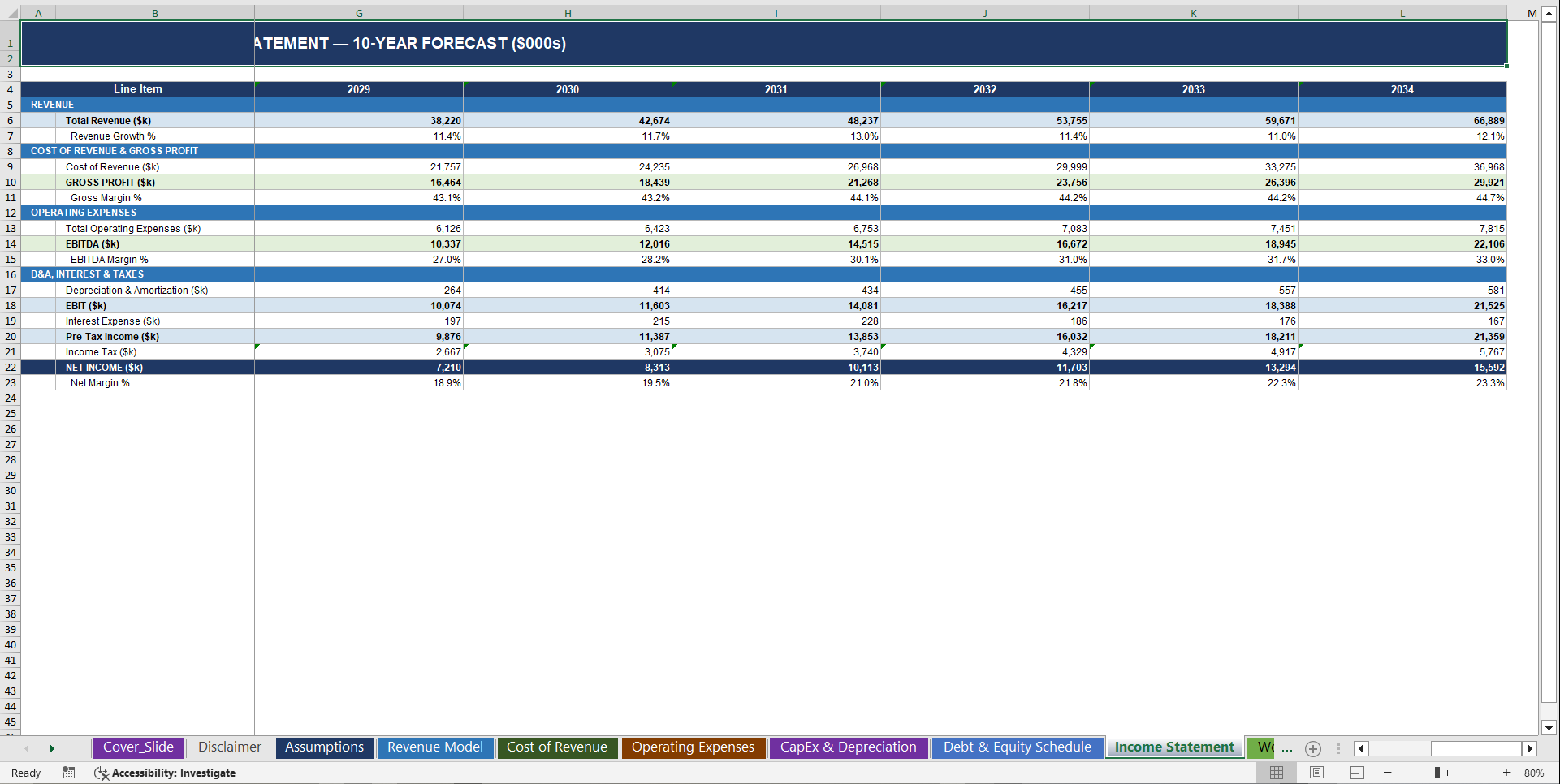Run the Accessibility checker icon
The width and height of the screenshot is (1560, 784).
101,773
